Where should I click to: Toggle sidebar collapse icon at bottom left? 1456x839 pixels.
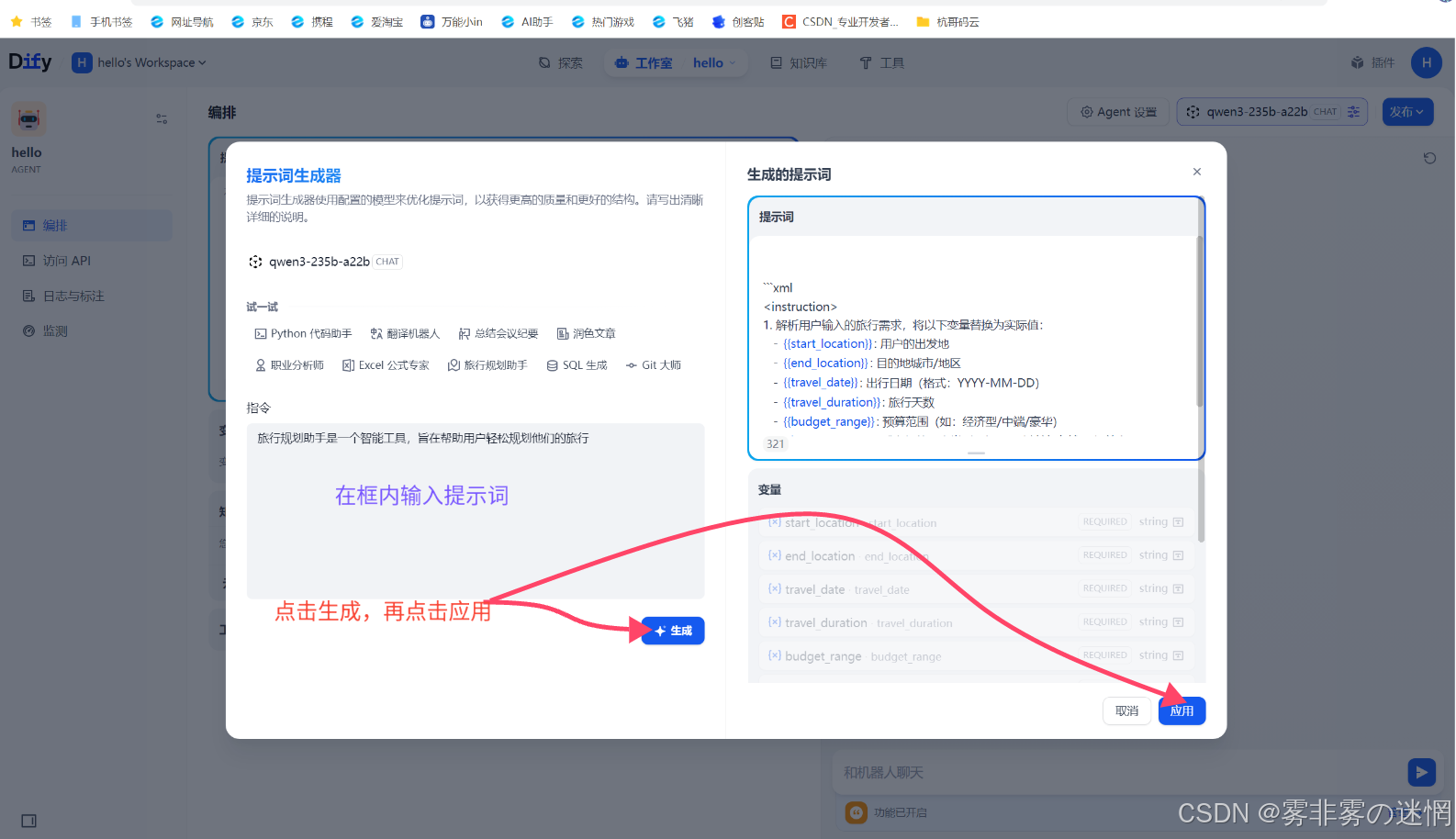click(28, 821)
